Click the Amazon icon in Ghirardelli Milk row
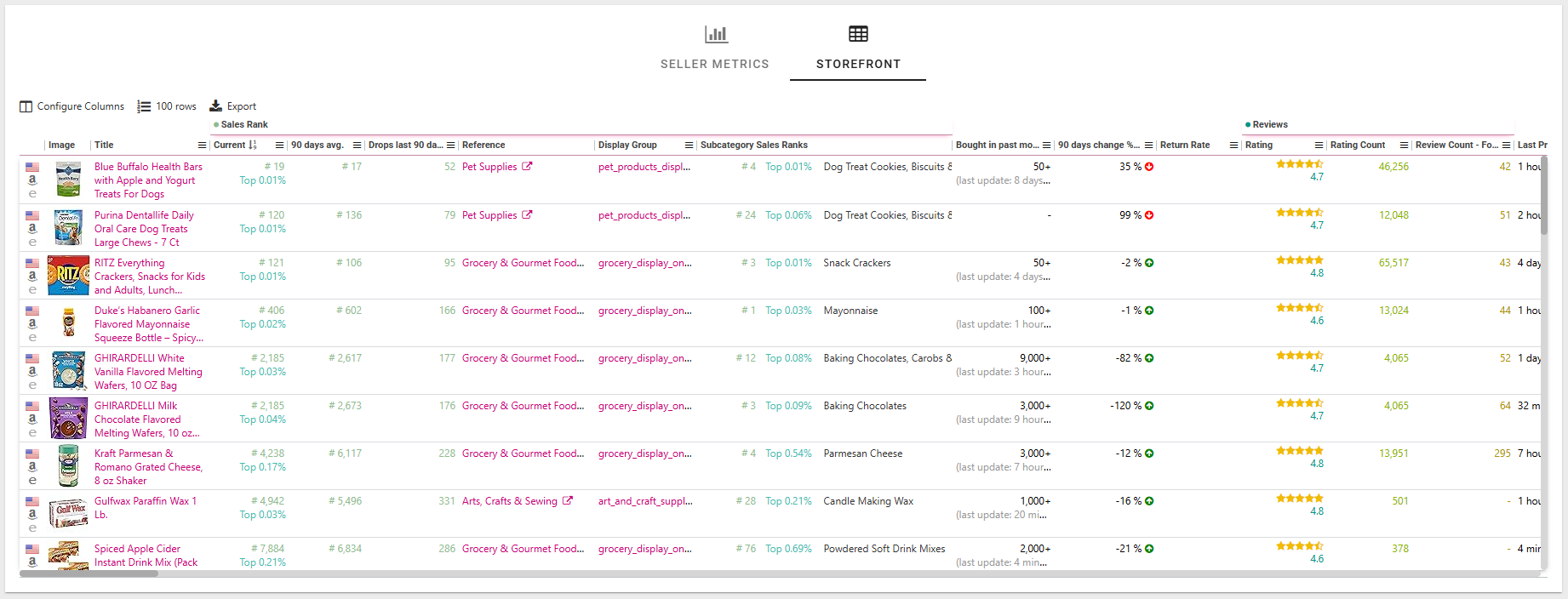 coord(32,419)
